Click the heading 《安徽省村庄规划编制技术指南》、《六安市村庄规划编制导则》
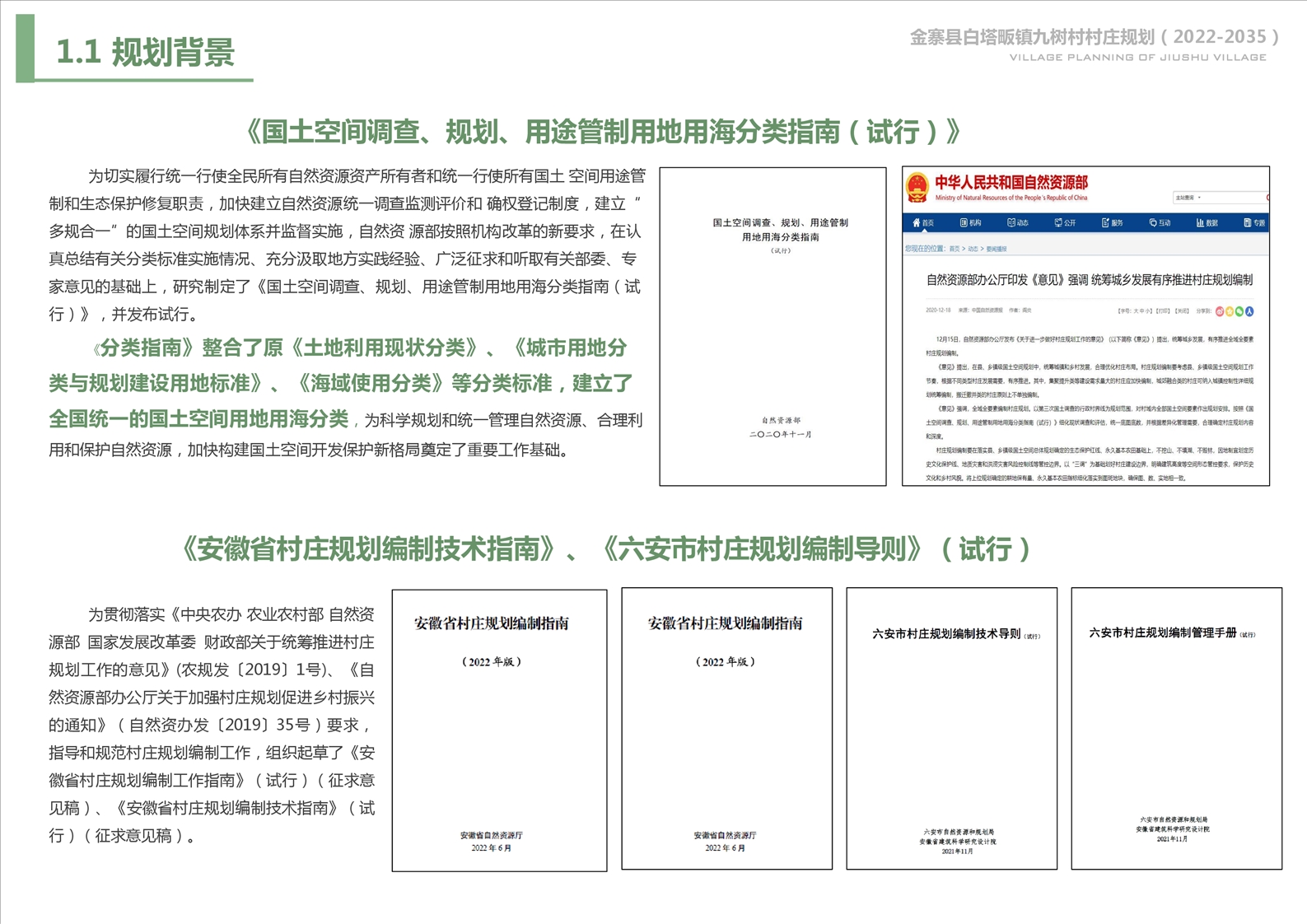The height and width of the screenshot is (924, 1307). (x=605, y=548)
